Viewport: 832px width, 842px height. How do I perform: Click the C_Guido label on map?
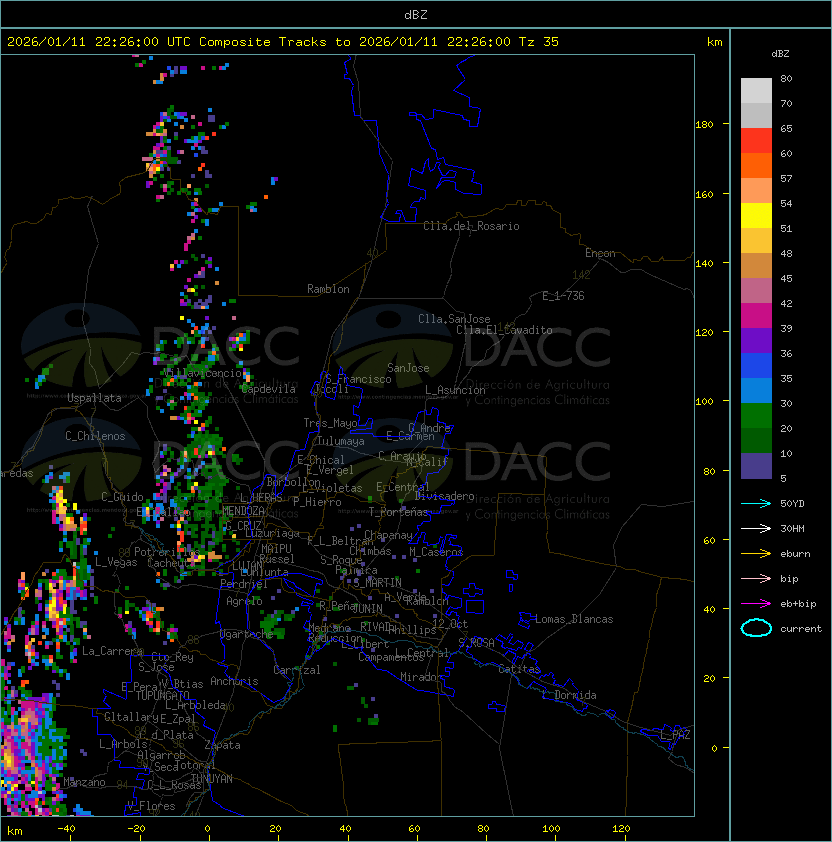coord(122,497)
